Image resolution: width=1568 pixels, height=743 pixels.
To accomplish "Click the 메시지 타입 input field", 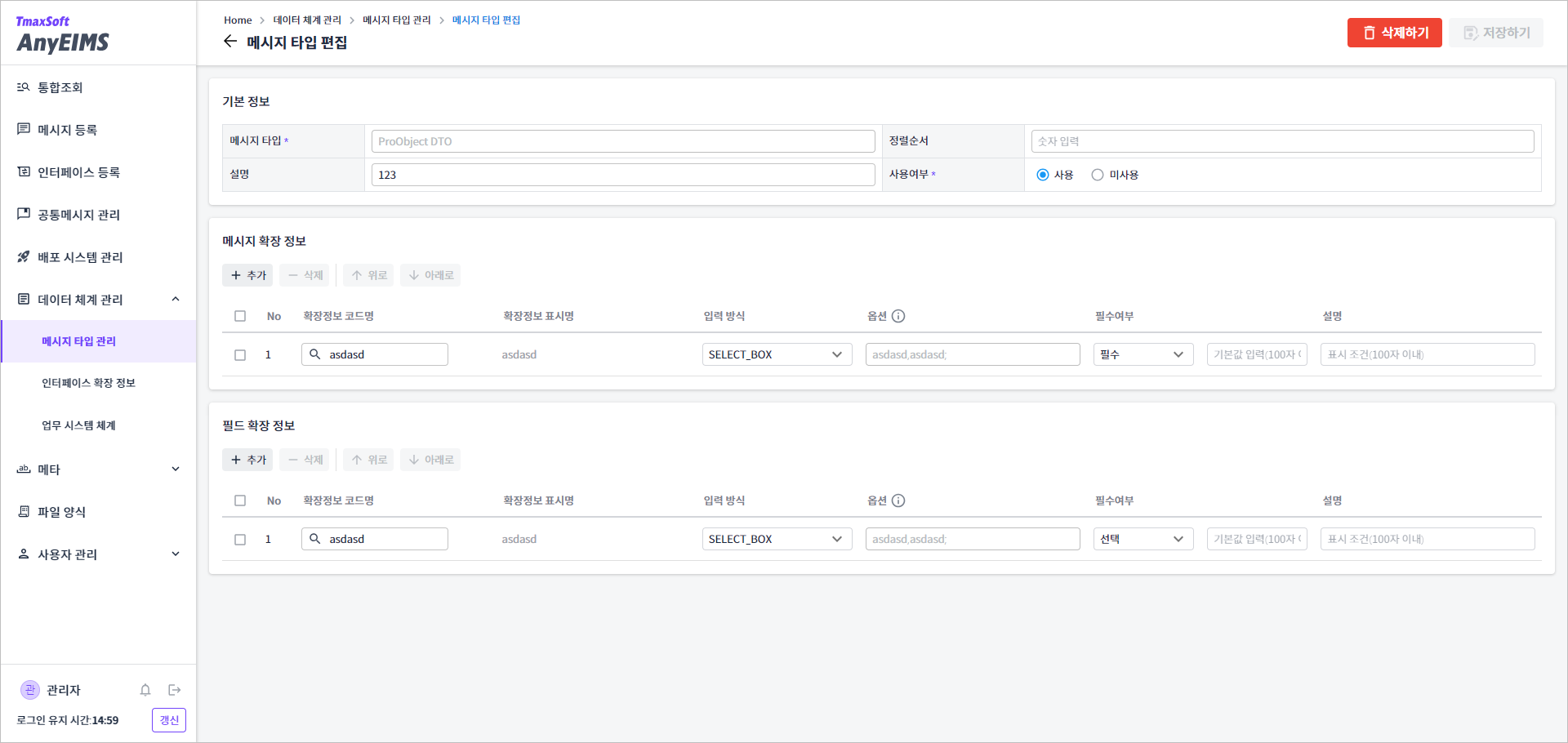I will (x=623, y=141).
